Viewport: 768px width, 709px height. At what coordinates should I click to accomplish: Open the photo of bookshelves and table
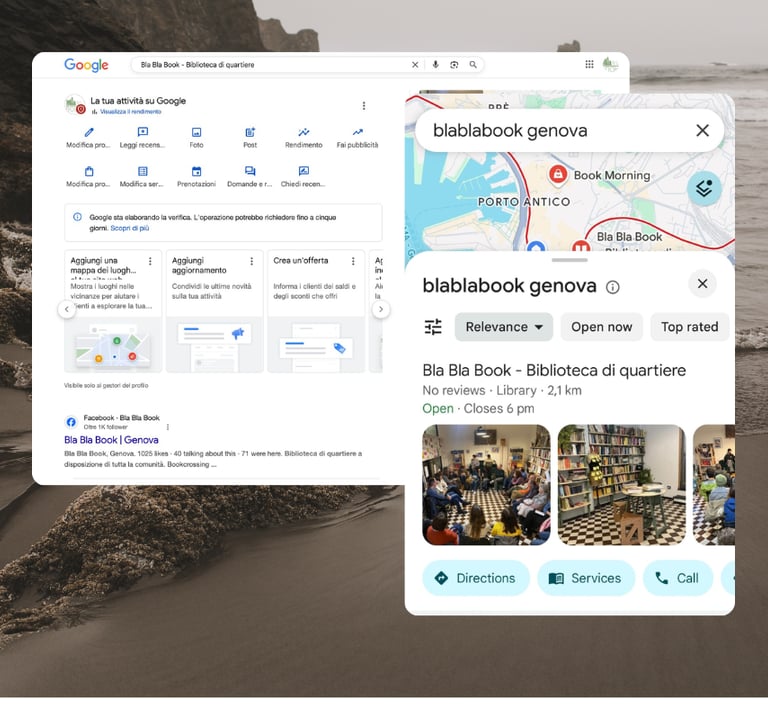[x=622, y=485]
